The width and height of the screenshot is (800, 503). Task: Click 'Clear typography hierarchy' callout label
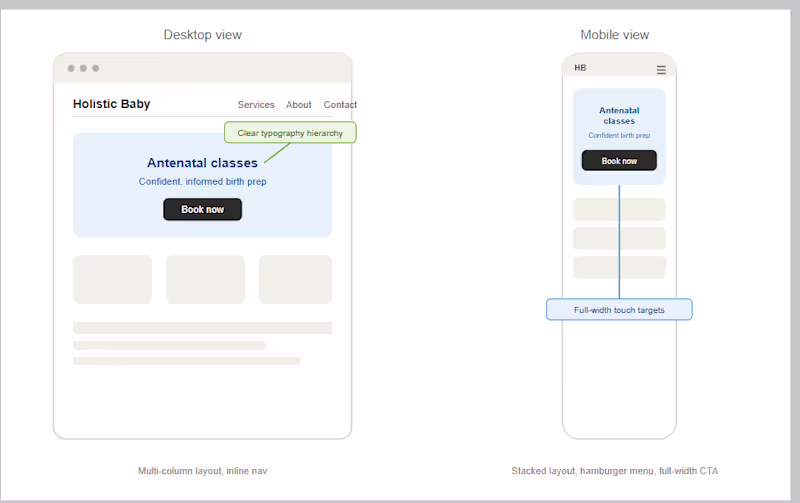tap(290, 133)
